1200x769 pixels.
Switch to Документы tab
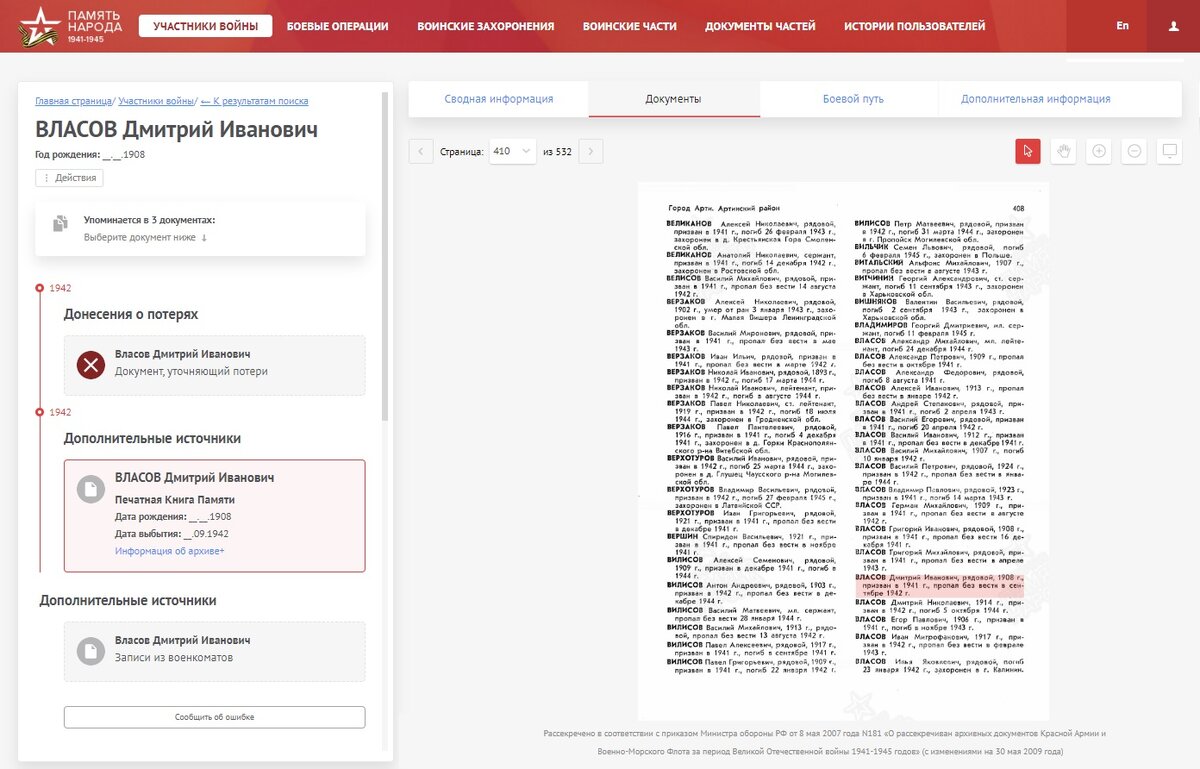click(x=673, y=99)
